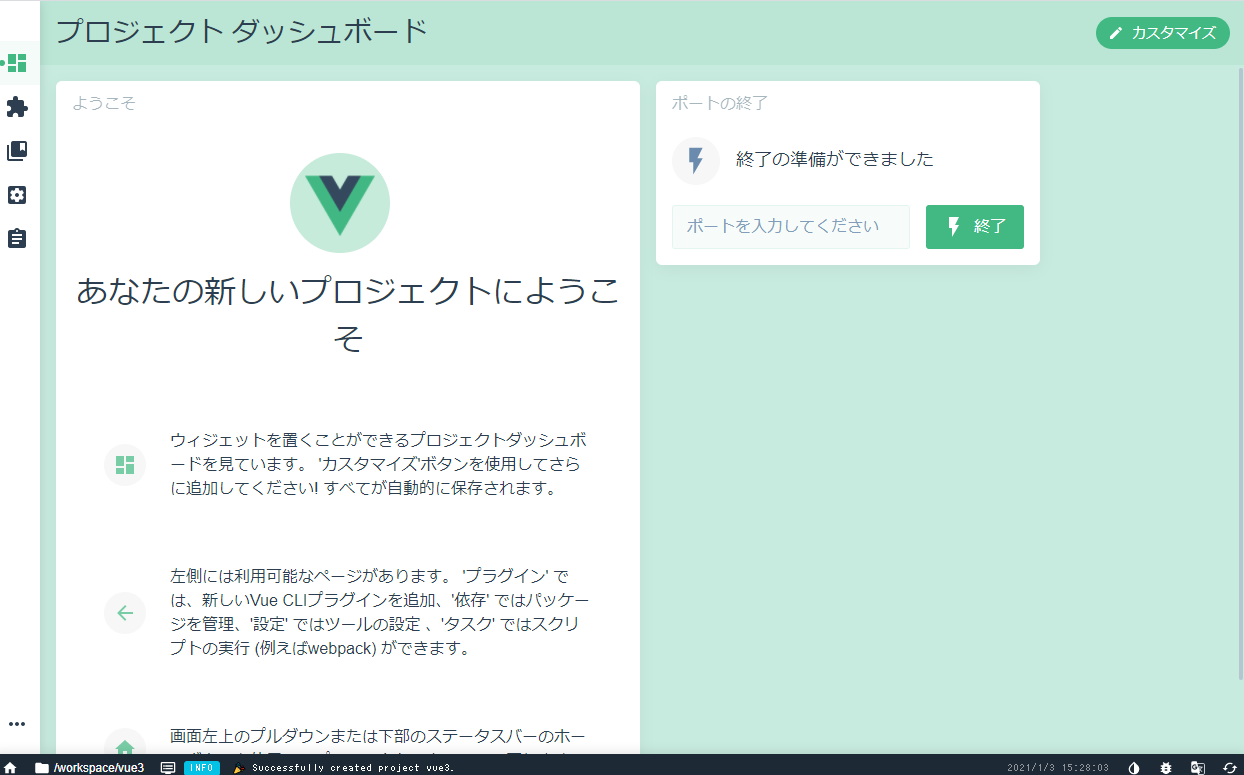Open the dependencies page icon
Viewport: 1244px width, 775px height.
coord(17,151)
